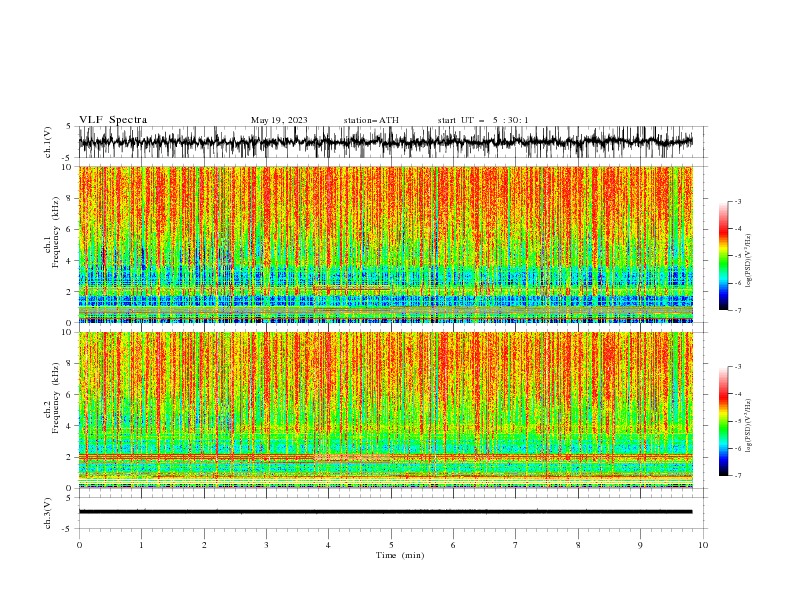Select the "start UT = 5 :30: 1" text
Image resolution: width=792 pixels, height=612 pixels.
[483, 120]
